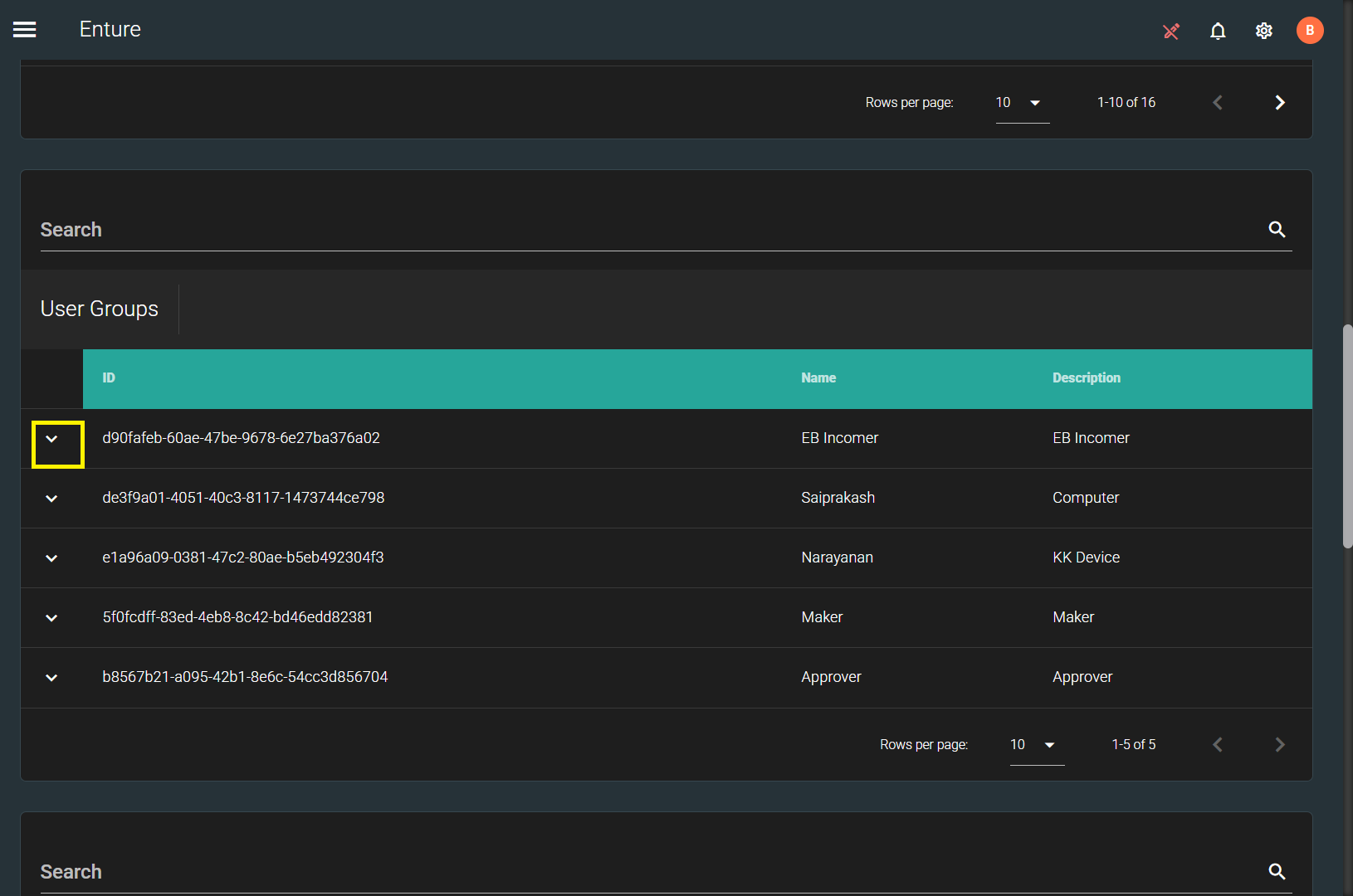Open the notifications bell
Image resolution: width=1353 pixels, height=896 pixels.
1218,32
